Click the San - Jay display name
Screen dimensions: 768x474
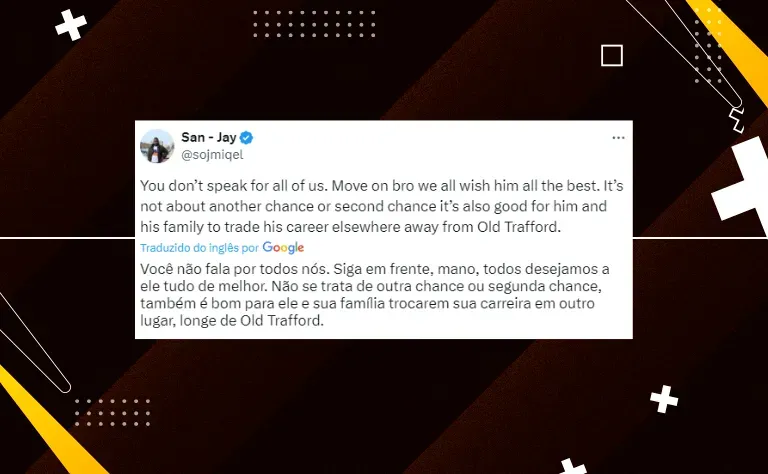(209, 138)
